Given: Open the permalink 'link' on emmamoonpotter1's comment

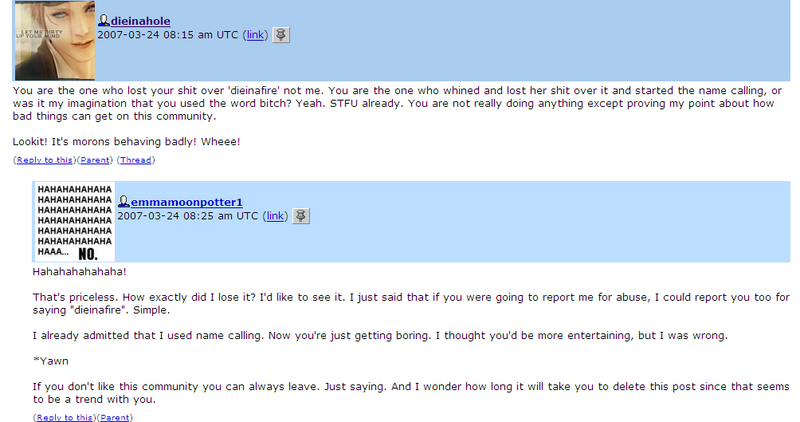Looking at the screenshot, I should 275,216.
